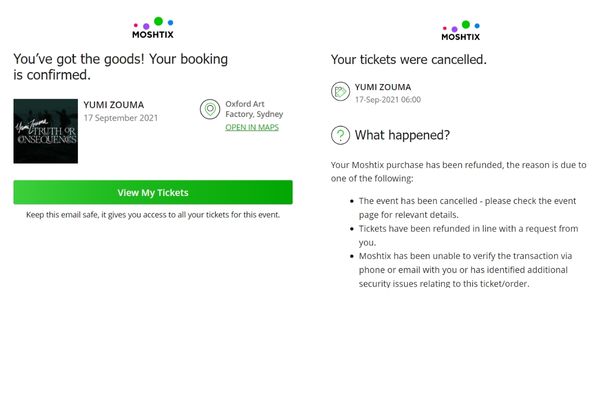Viewport: 600px width, 400px height.
Task: Click the Tickets have been refunded bullet point
Action: [468, 235]
